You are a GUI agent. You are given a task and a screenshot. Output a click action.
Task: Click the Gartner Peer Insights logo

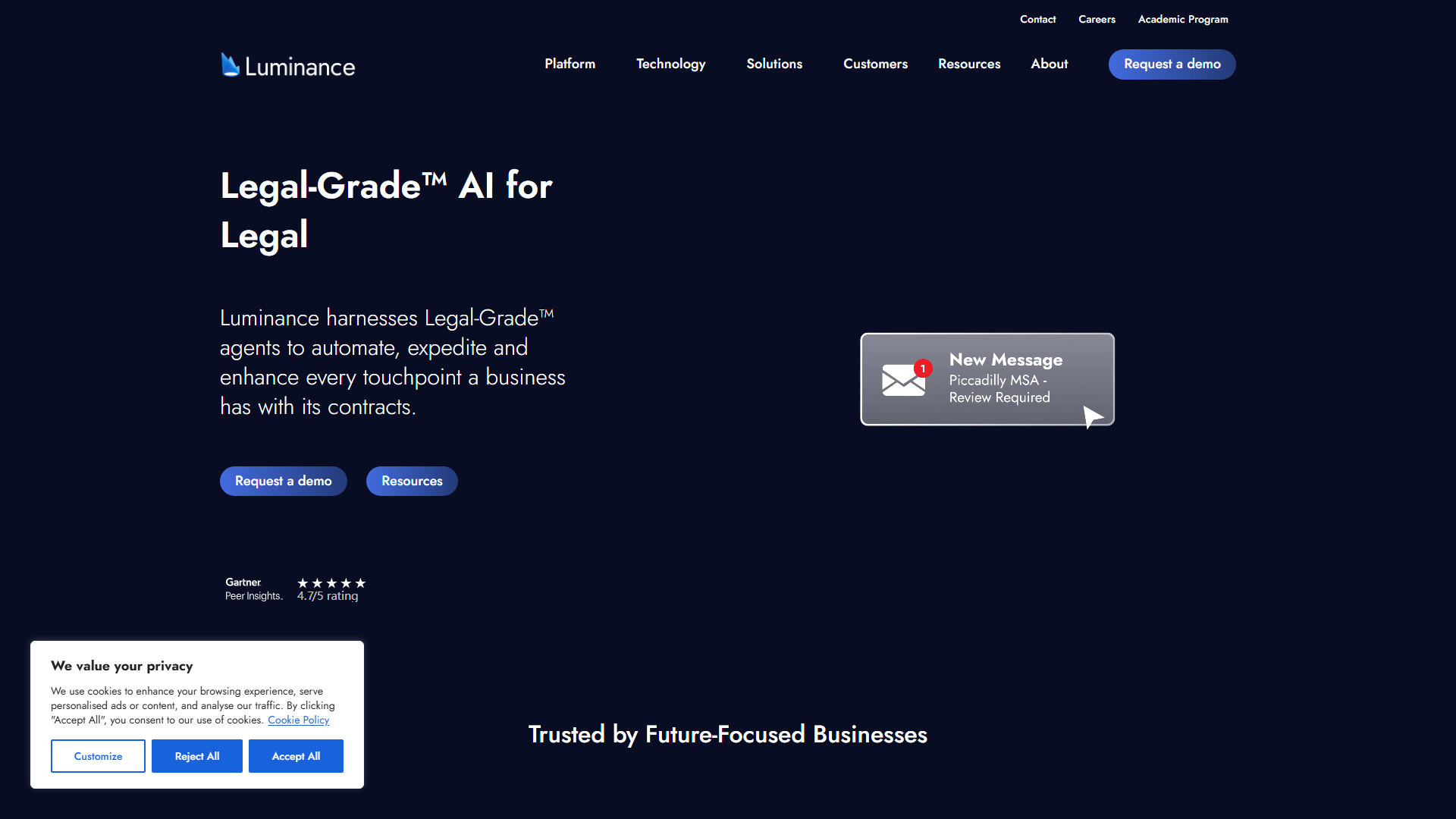click(x=254, y=589)
